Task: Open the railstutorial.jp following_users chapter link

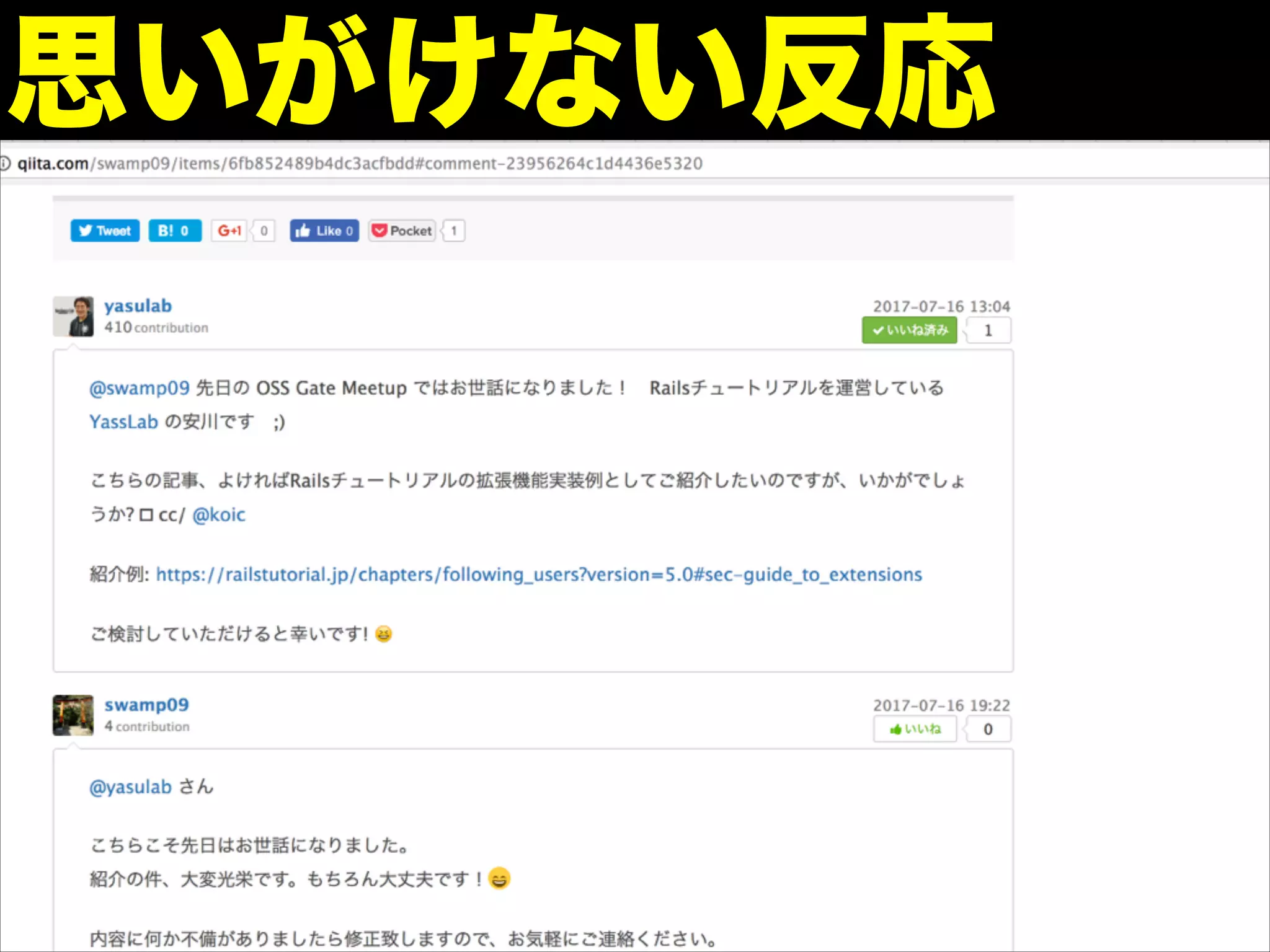Action: point(538,575)
